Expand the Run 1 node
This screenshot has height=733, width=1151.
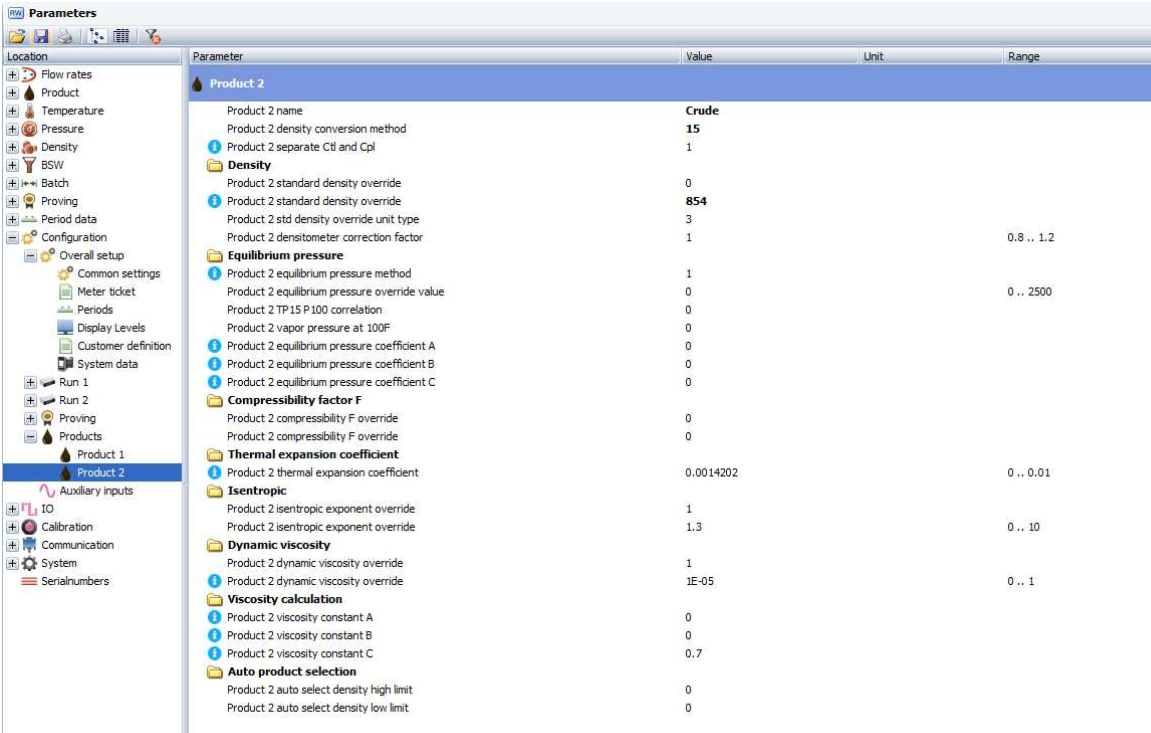pos(30,382)
